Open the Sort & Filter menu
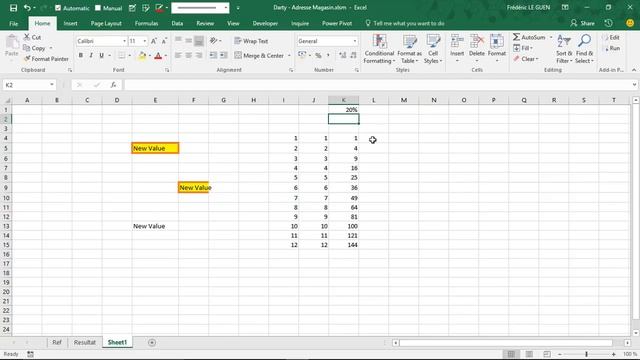The image size is (640, 360). [x=564, y=49]
